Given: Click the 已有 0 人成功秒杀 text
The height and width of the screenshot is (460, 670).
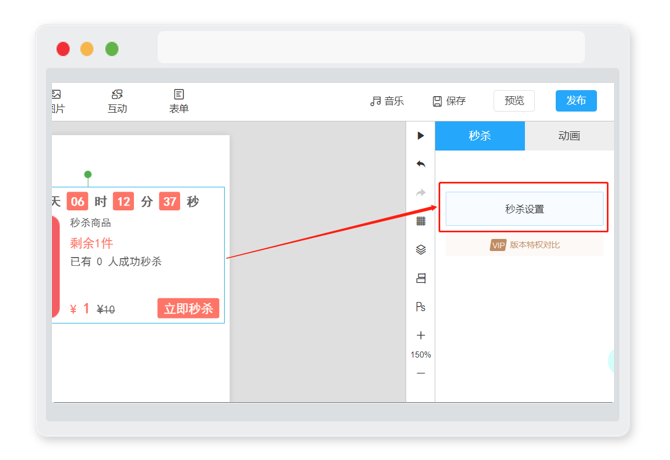Looking at the screenshot, I should 116,261.
